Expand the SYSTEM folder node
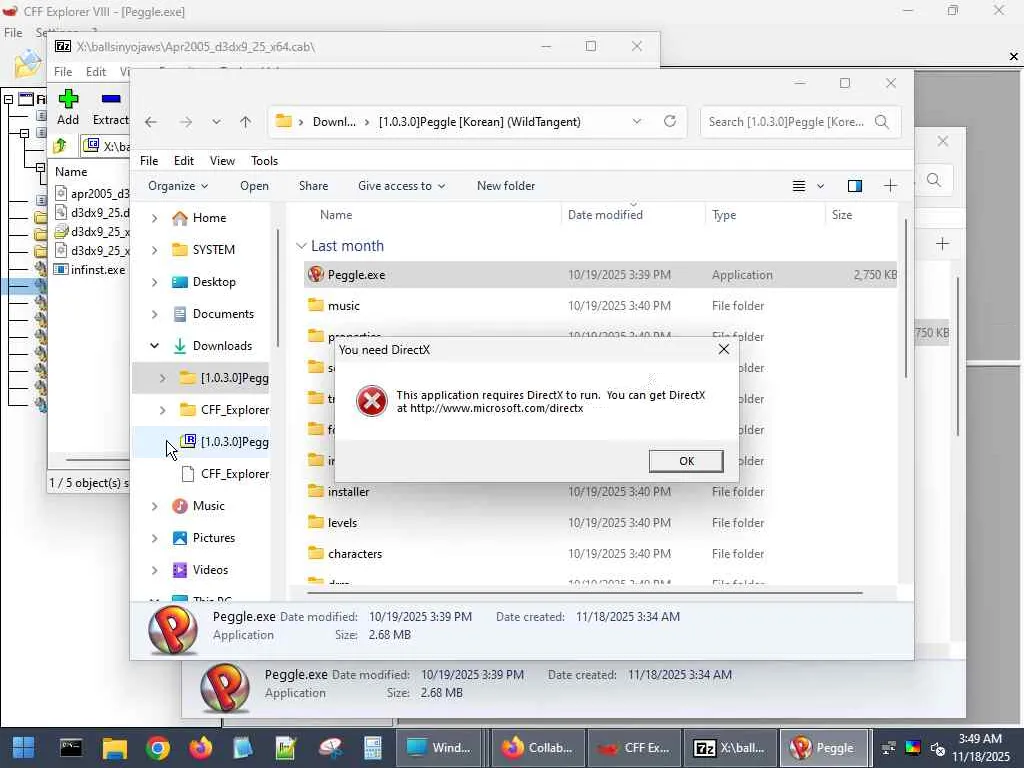Viewport: 1024px width, 768px height. (154, 250)
